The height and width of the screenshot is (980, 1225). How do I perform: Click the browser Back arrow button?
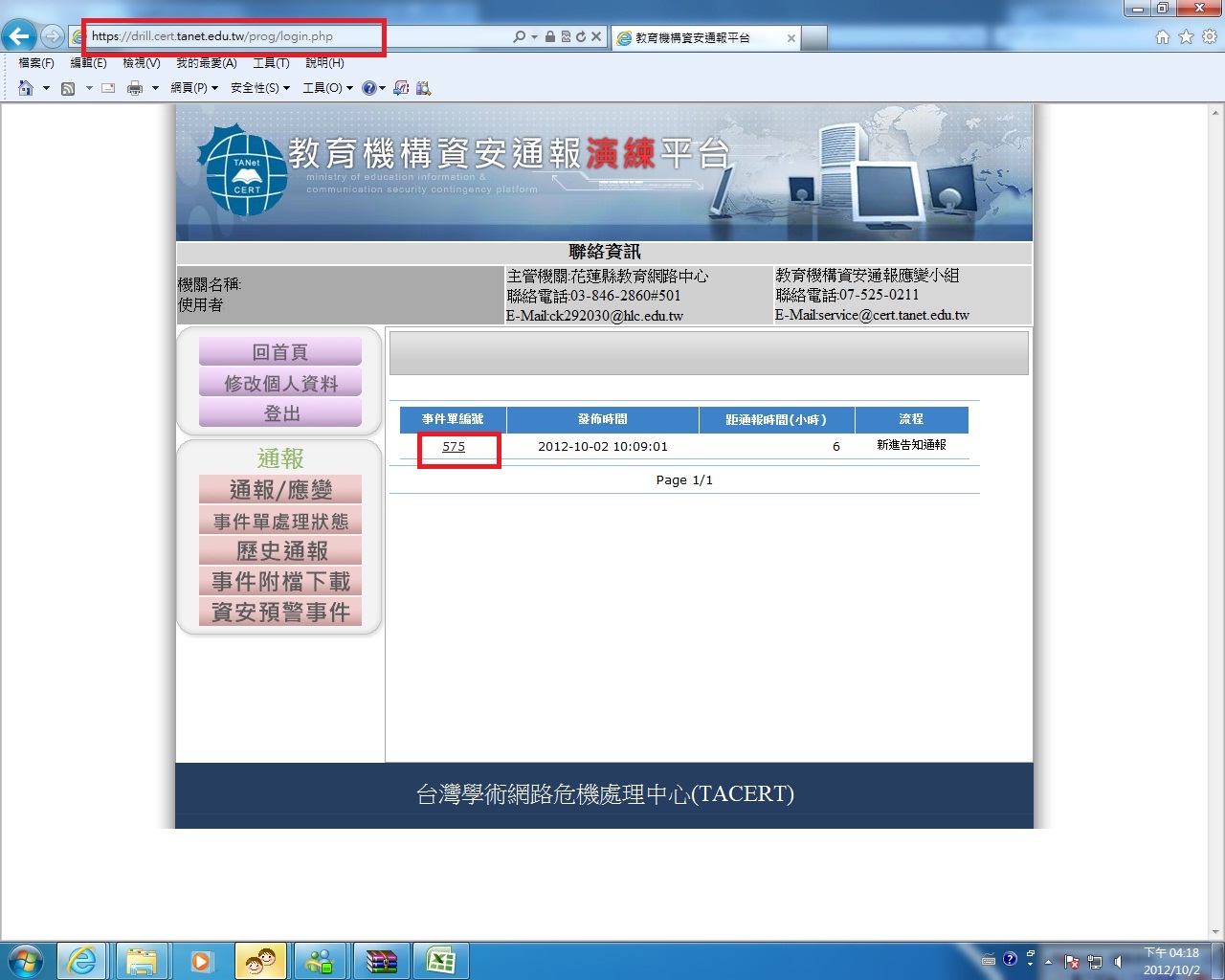[x=19, y=36]
